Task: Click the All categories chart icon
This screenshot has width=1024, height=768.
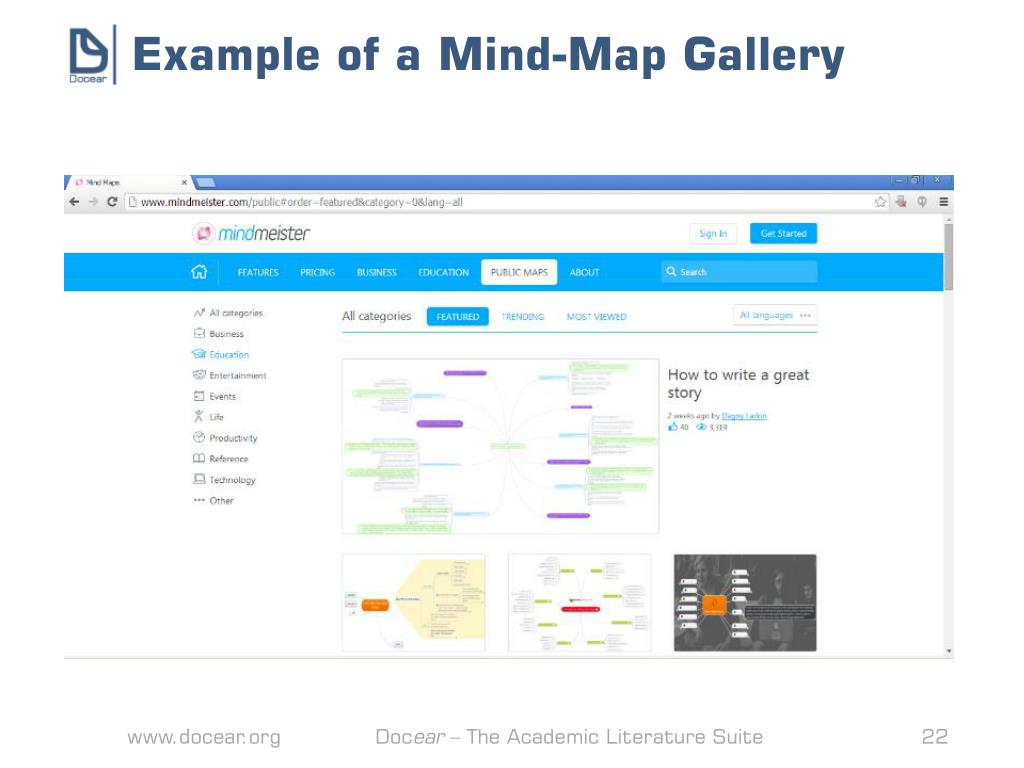Action: point(199,313)
